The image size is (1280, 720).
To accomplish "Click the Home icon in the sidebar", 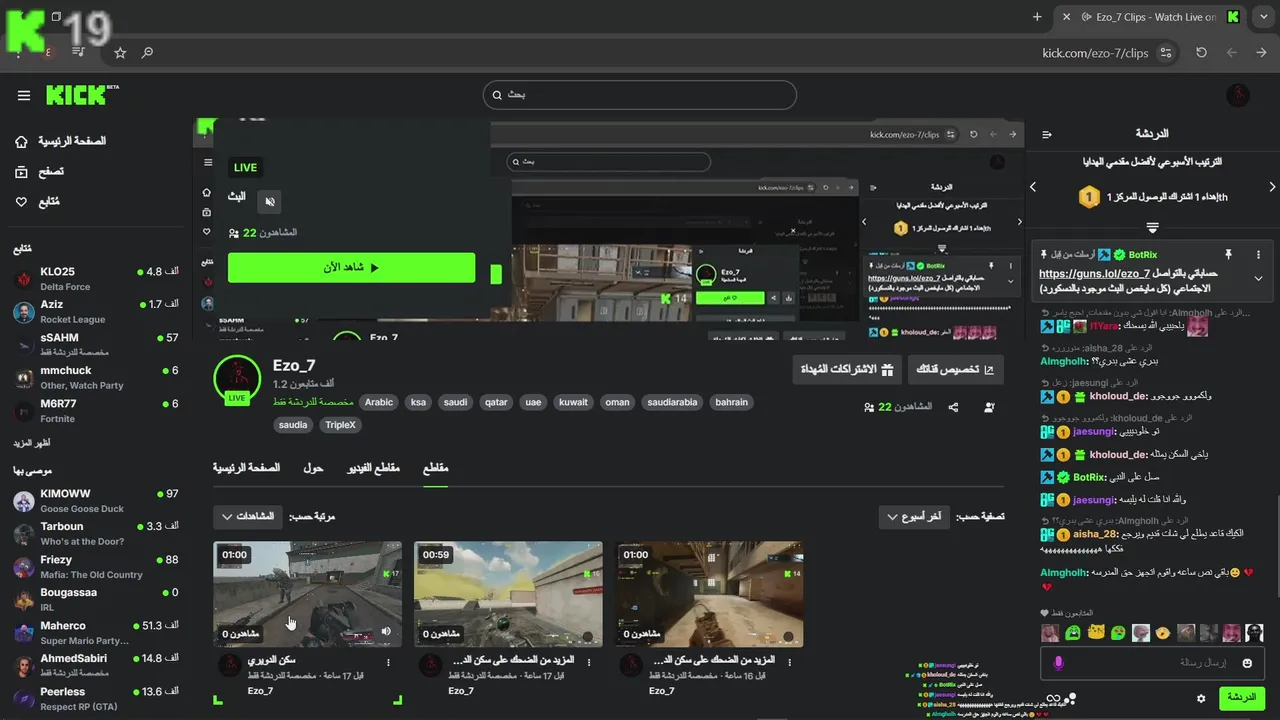I will (22, 142).
